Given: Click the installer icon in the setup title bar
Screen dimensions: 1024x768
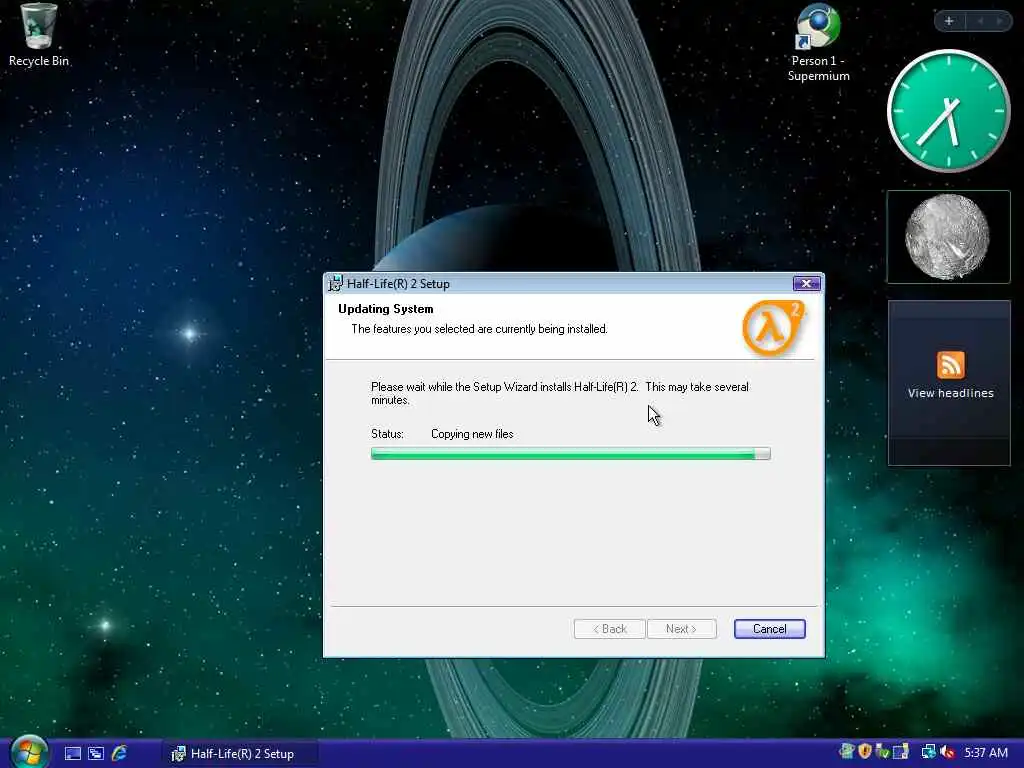Looking at the screenshot, I should 335,283.
